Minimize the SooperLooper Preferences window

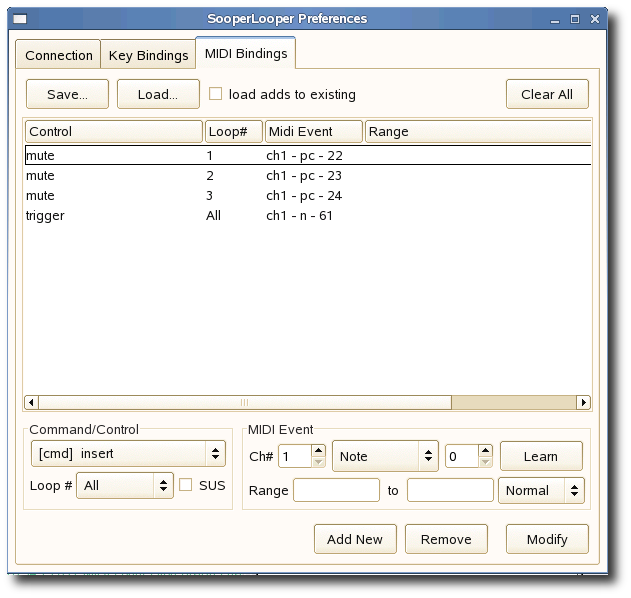(x=555, y=19)
